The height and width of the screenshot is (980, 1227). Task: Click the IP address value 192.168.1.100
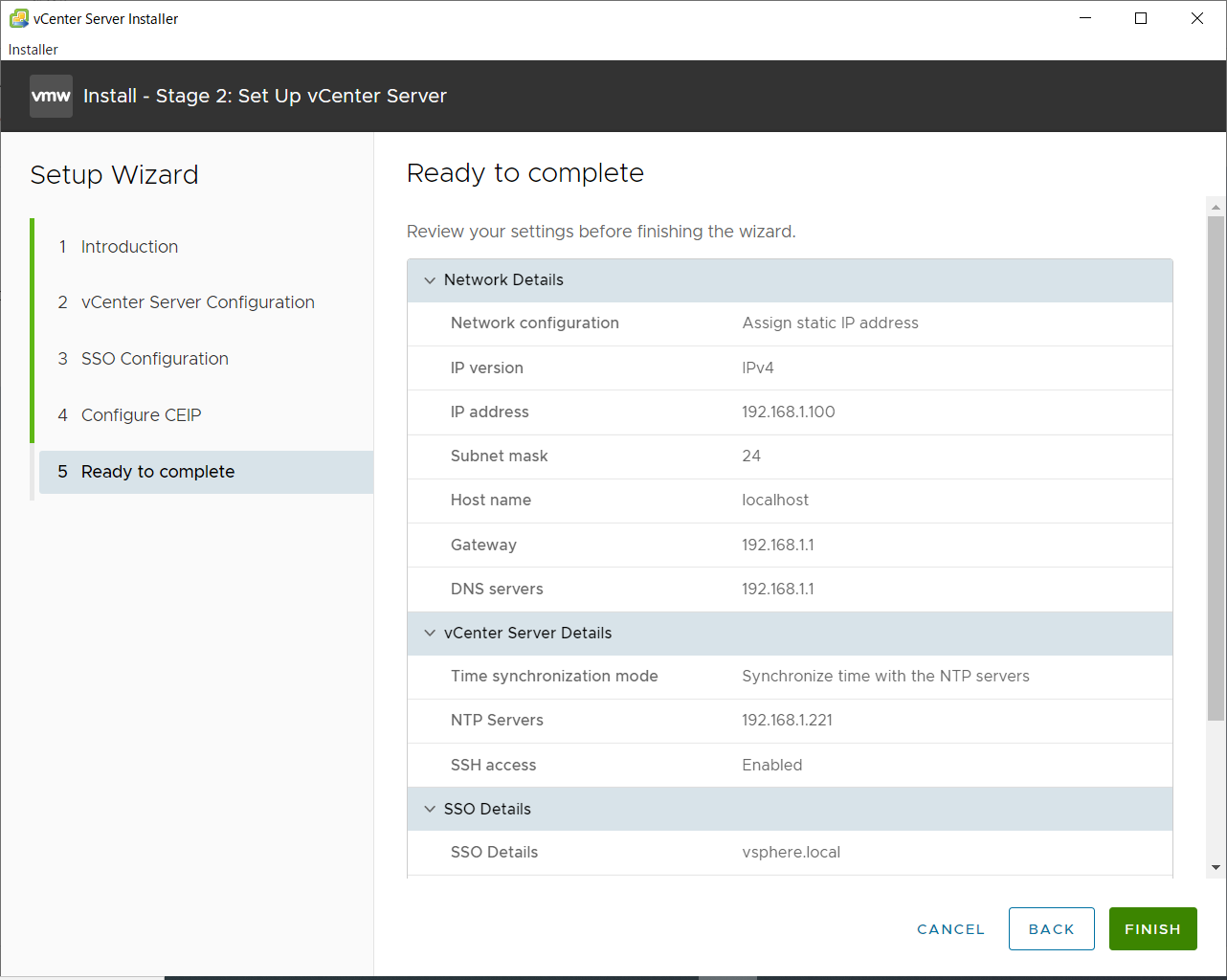pyautogui.click(x=789, y=412)
